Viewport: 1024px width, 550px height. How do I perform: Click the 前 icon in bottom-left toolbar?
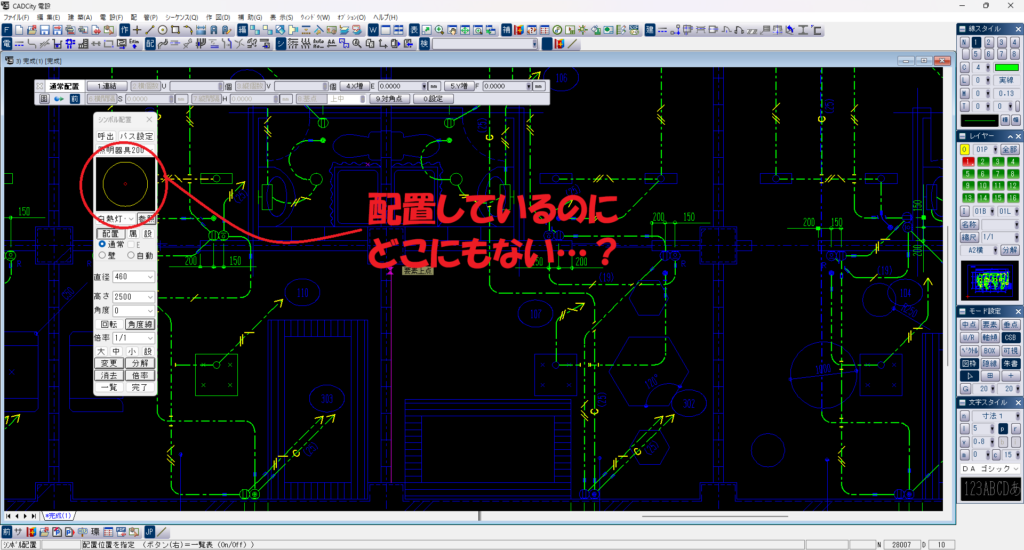7,532
